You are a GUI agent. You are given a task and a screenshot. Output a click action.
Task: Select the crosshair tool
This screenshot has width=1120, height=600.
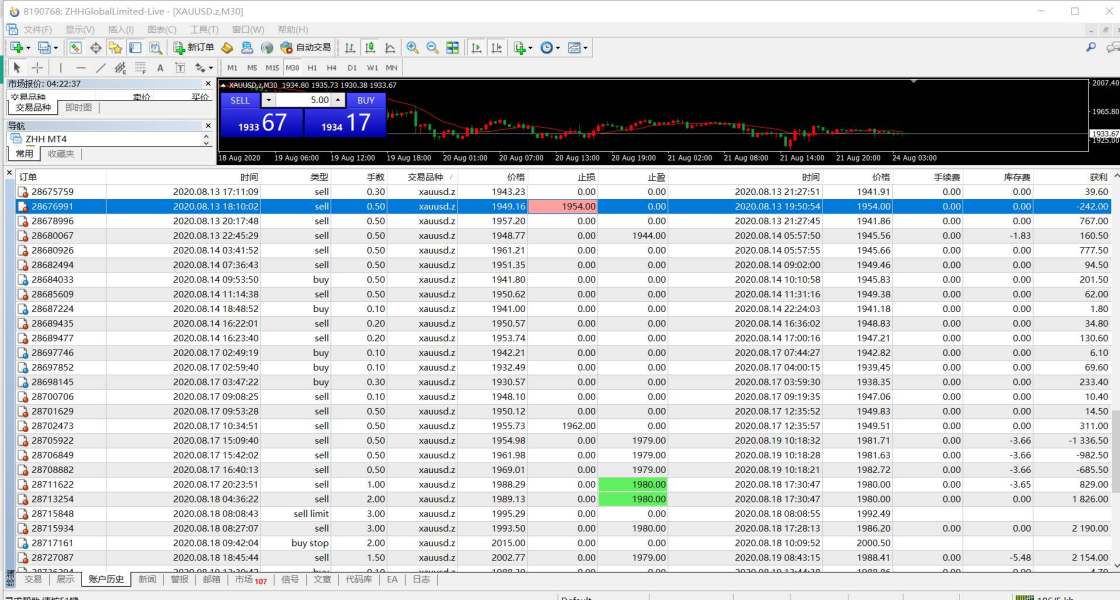(x=37, y=68)
